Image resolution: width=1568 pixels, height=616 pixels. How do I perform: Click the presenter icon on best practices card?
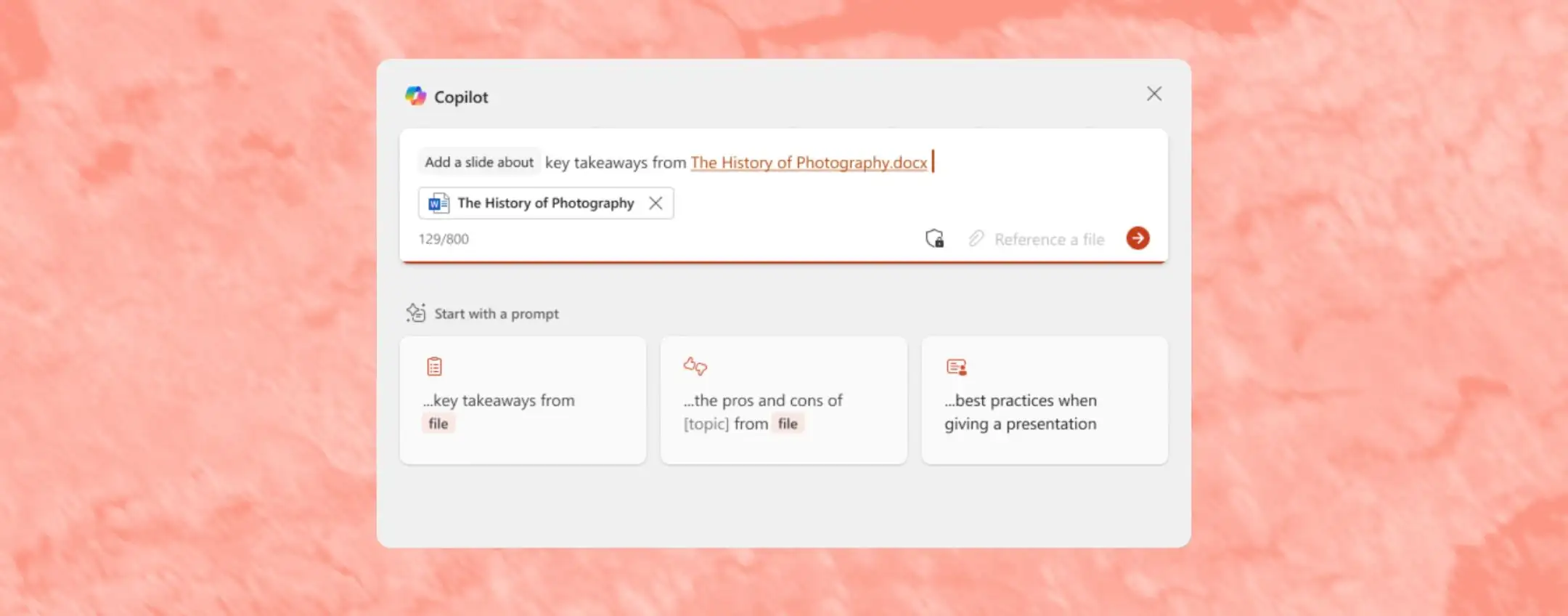[x=957, y=367]
